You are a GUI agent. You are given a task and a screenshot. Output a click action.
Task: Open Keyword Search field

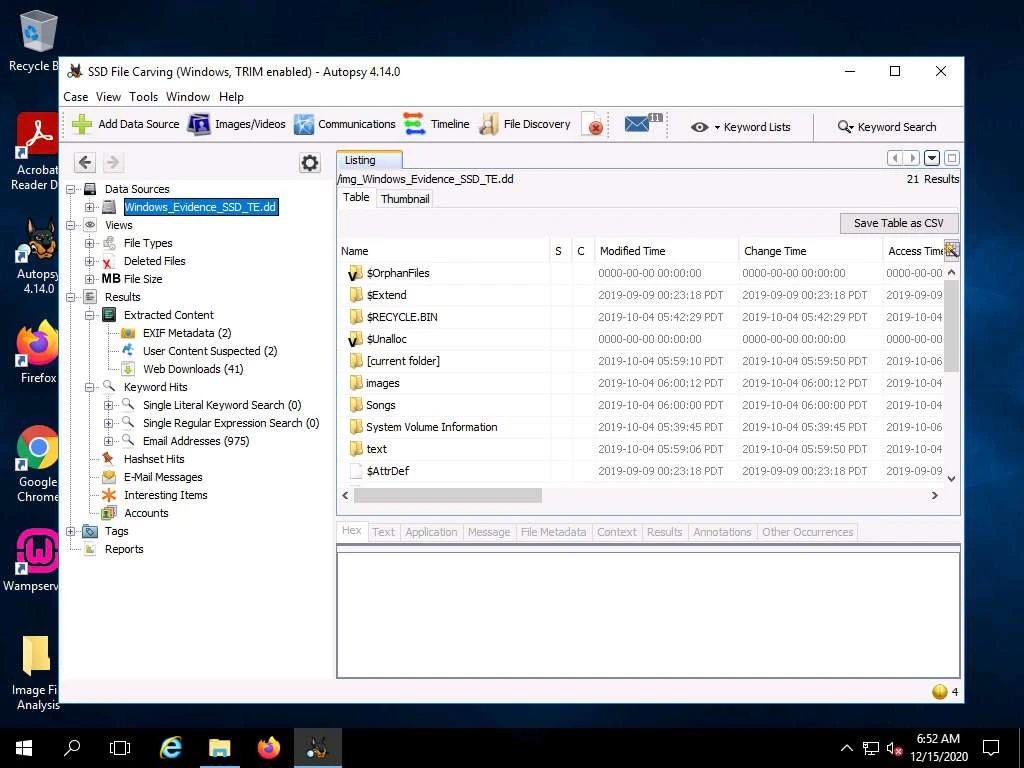[888, 127]
